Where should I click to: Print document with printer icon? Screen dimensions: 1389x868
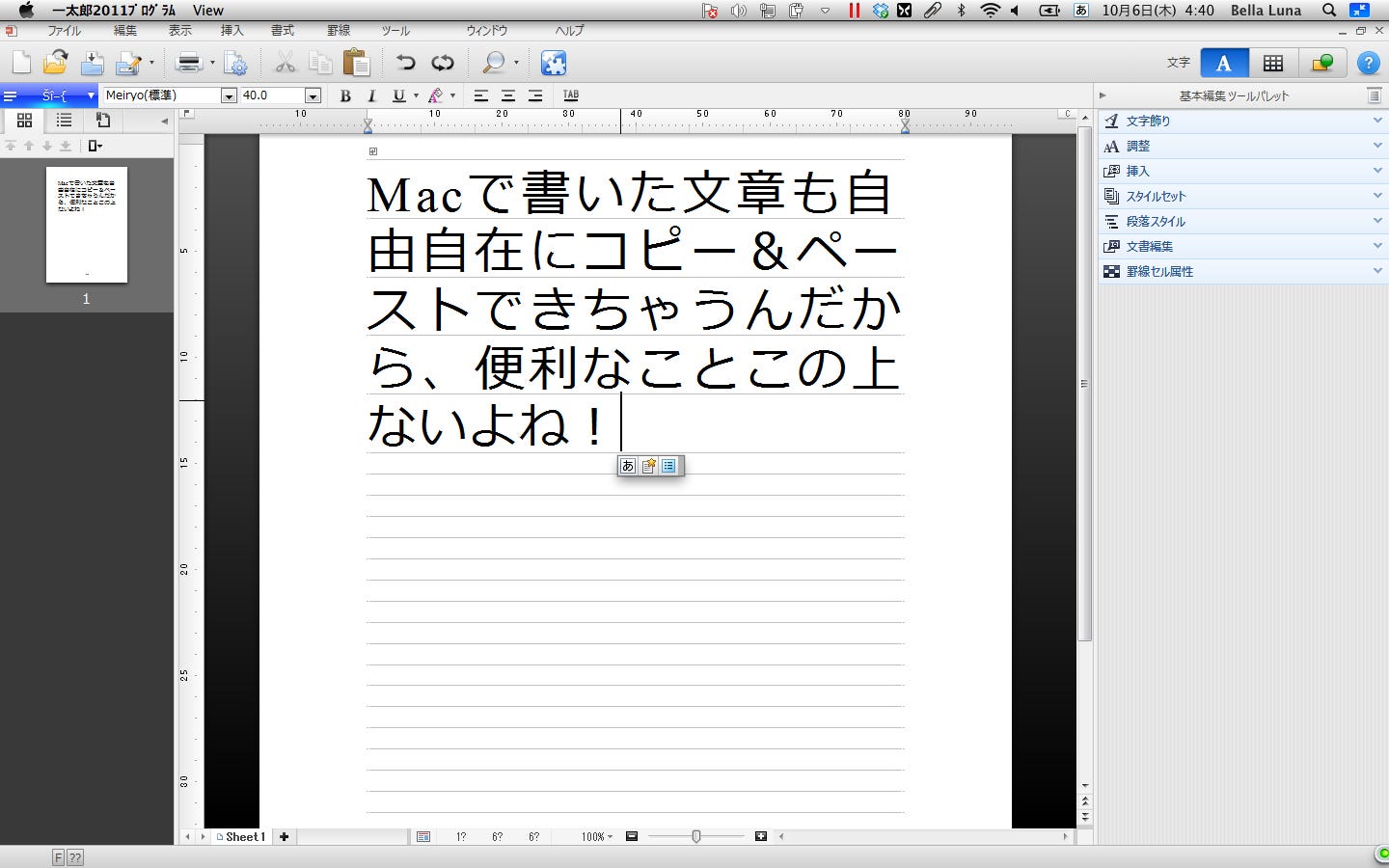(190, 63)
